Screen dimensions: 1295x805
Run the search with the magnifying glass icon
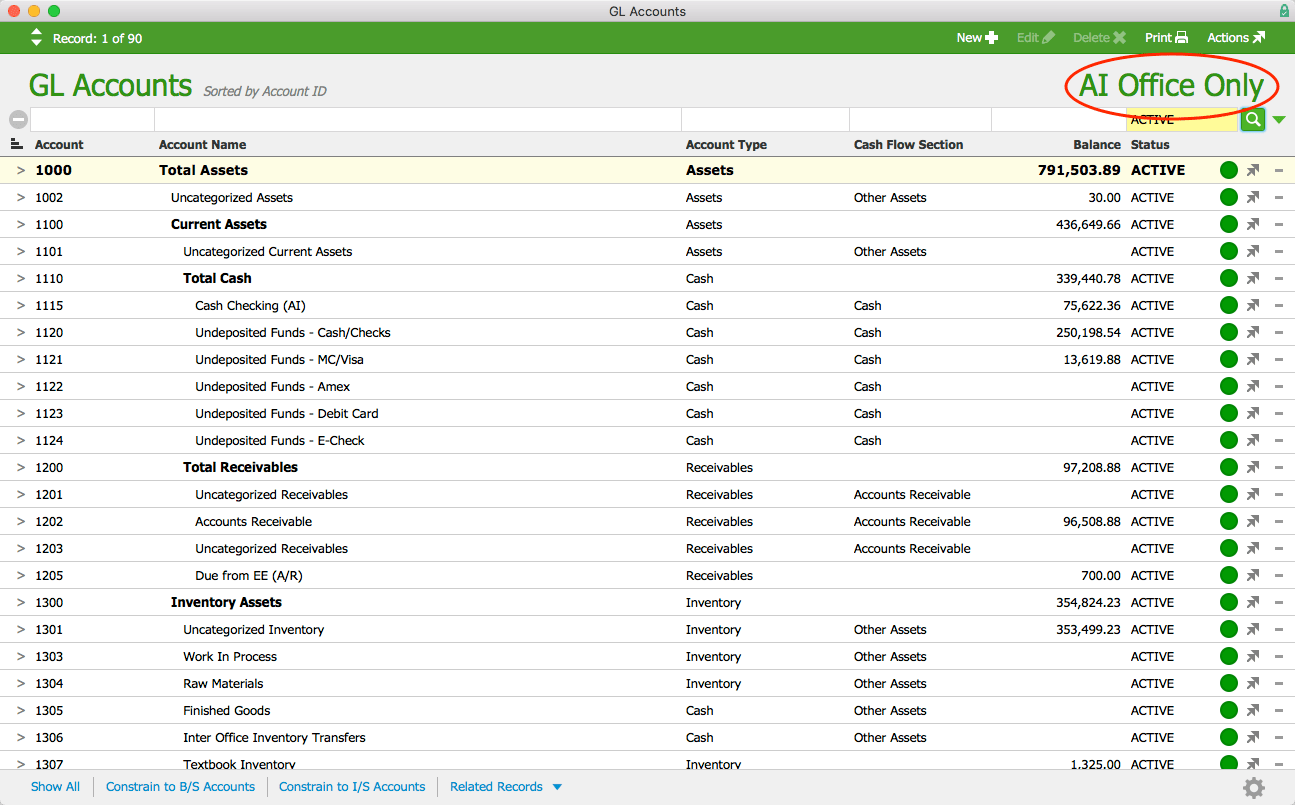[1253, 119]
